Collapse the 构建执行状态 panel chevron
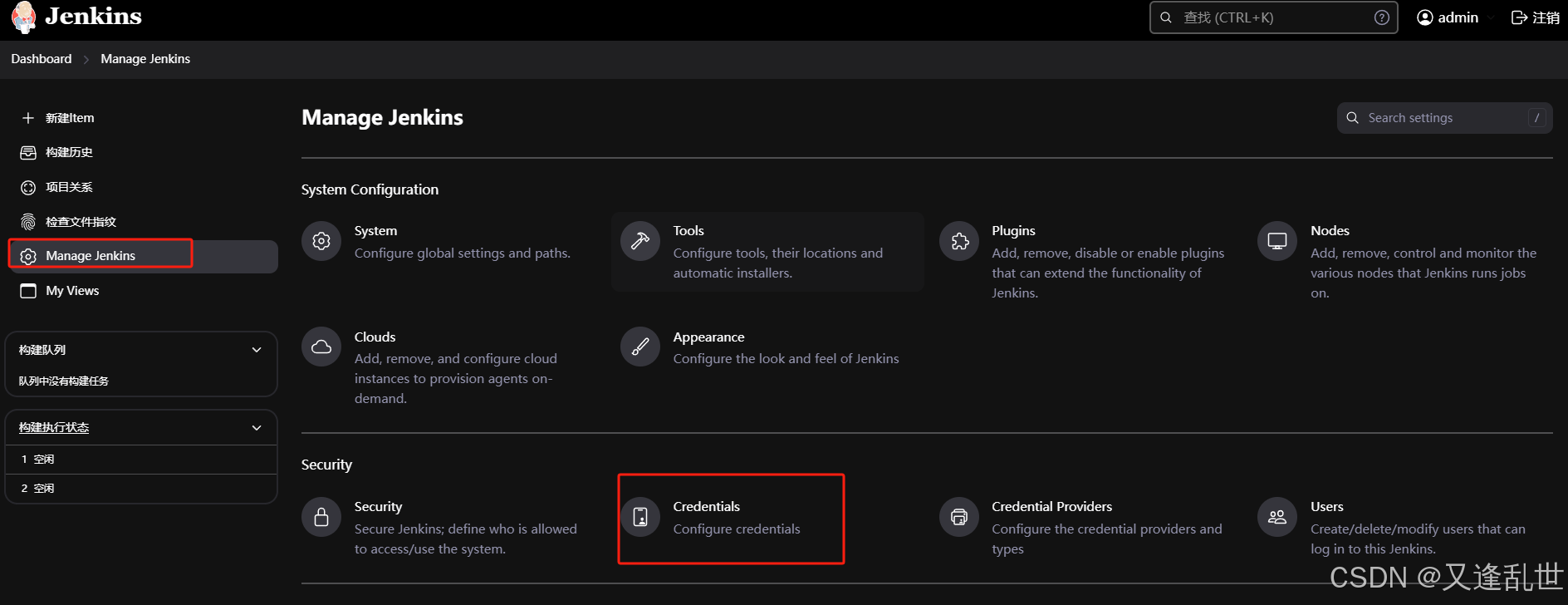This screenshot has height=605, width=1568. 257,427
